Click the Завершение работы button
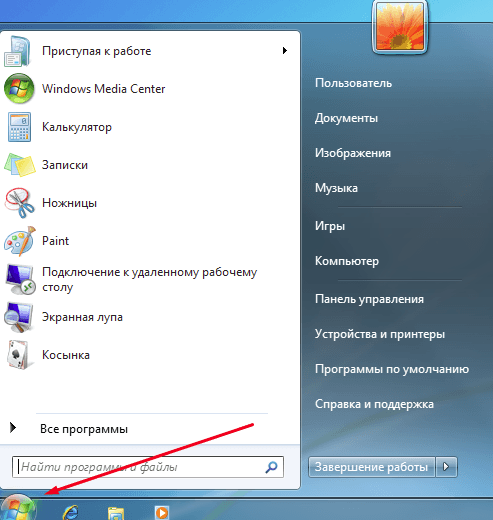 tap(372, 467)
